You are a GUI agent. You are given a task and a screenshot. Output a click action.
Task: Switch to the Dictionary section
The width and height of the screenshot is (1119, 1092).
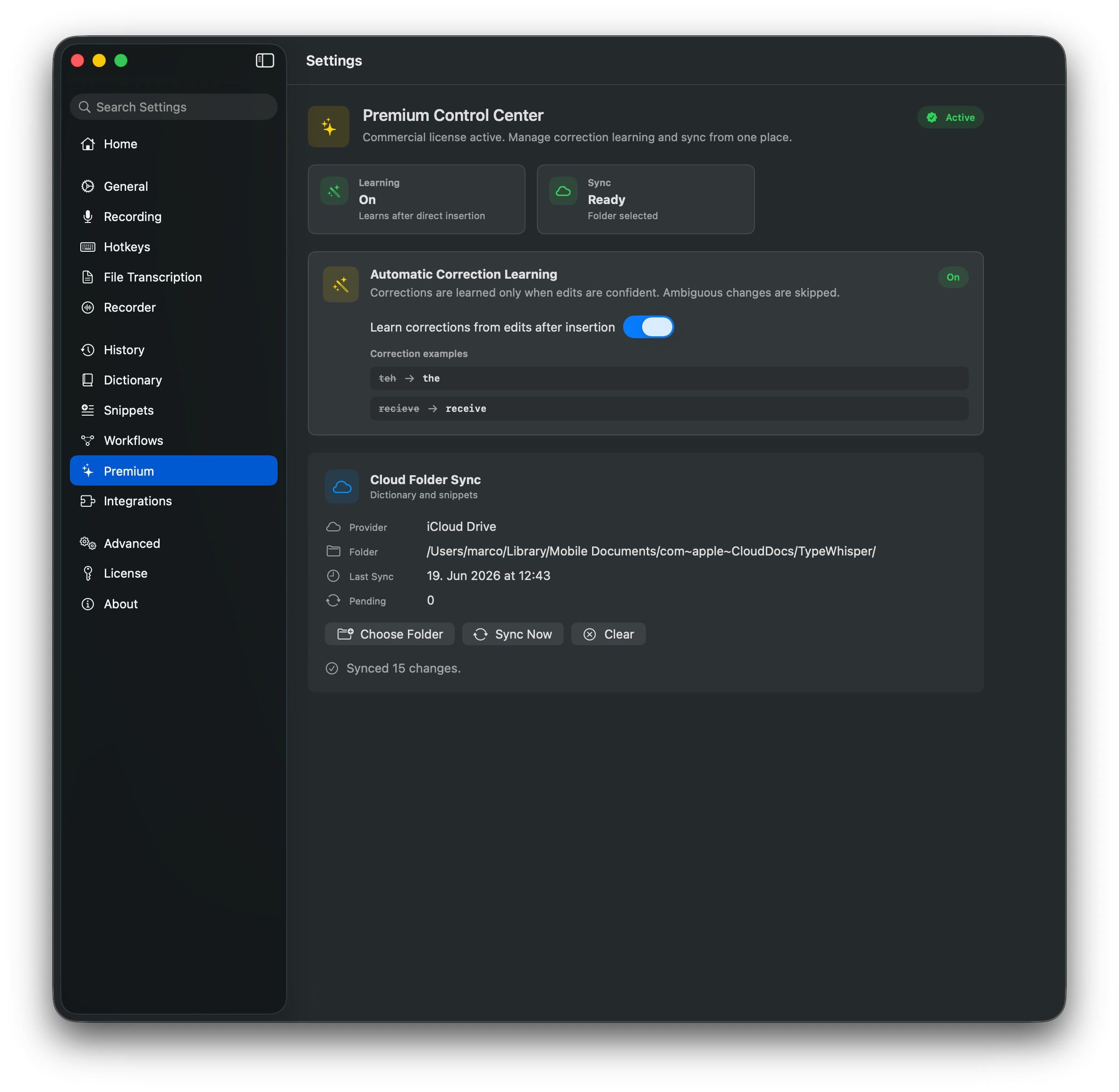point(174,380)
